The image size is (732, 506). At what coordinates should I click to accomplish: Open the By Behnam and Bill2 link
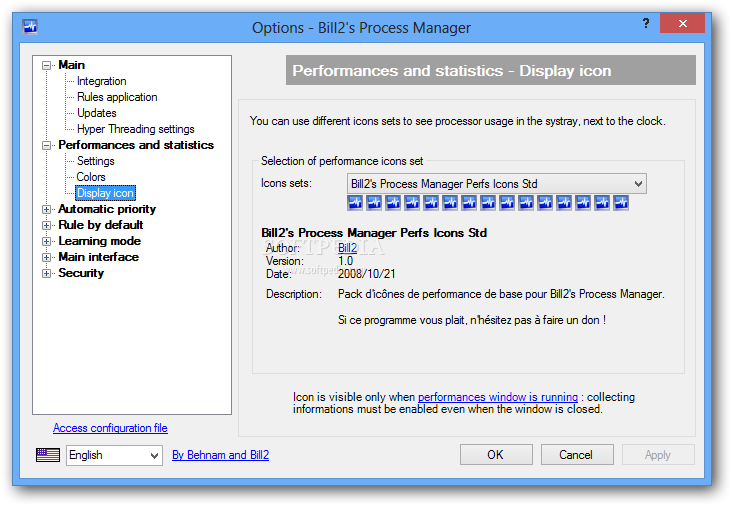tap(220, 455)
